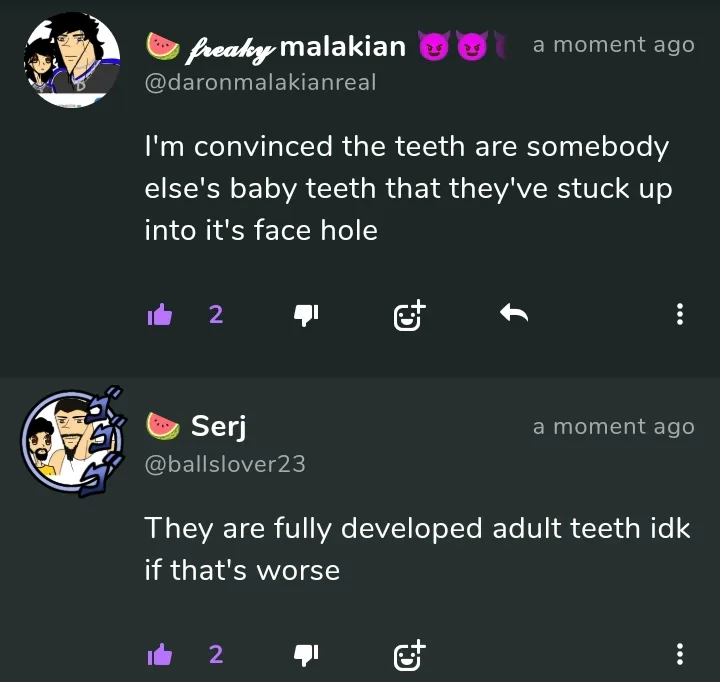Dislike Serj's comment
720x682 pixels.
pos(305,655)
